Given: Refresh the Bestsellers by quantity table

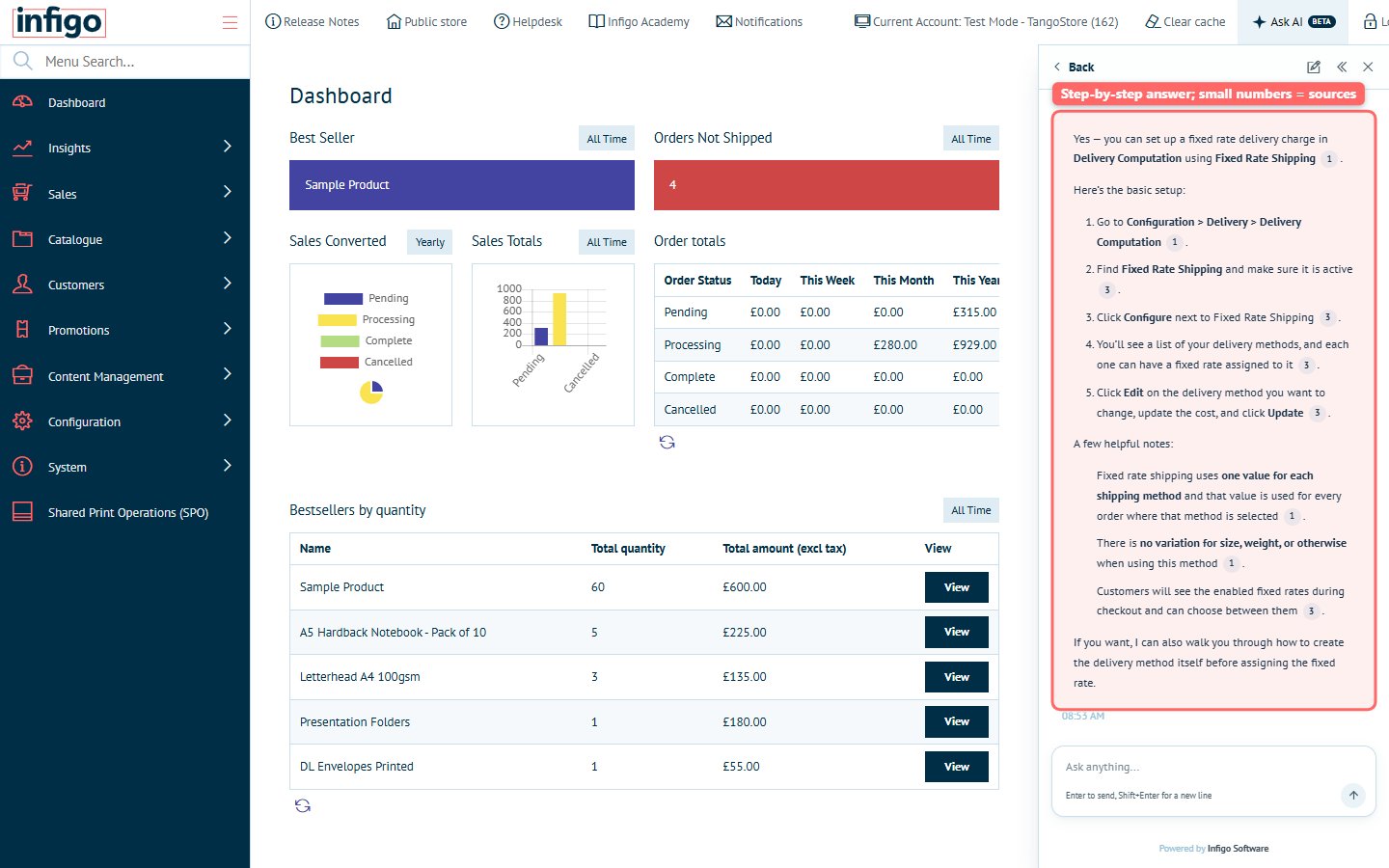Looking at the screenshot, I should click(303, 806).
